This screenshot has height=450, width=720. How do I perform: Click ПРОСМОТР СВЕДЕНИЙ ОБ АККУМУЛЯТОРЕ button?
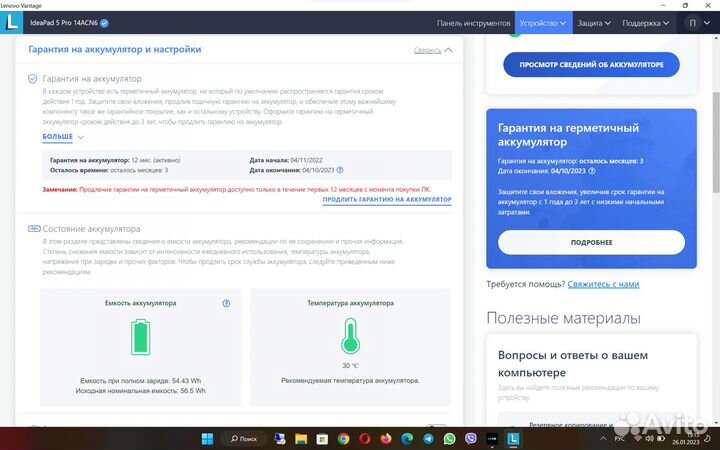pos(591,65)
